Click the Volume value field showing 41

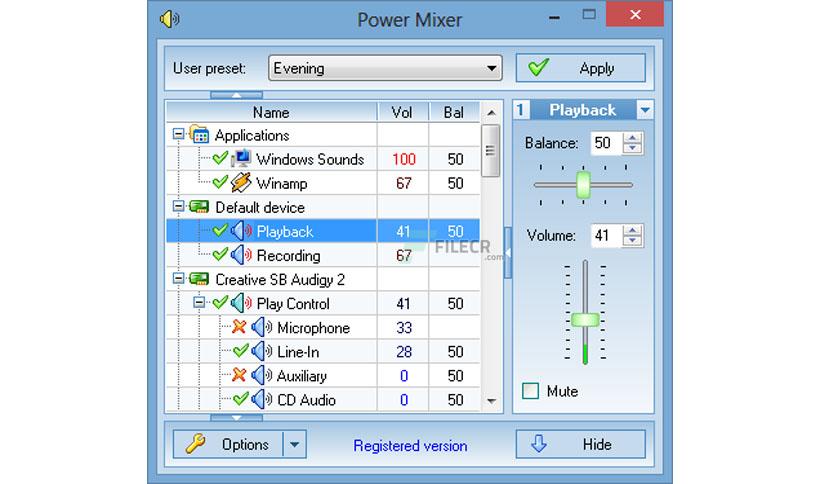click(607, 235)
